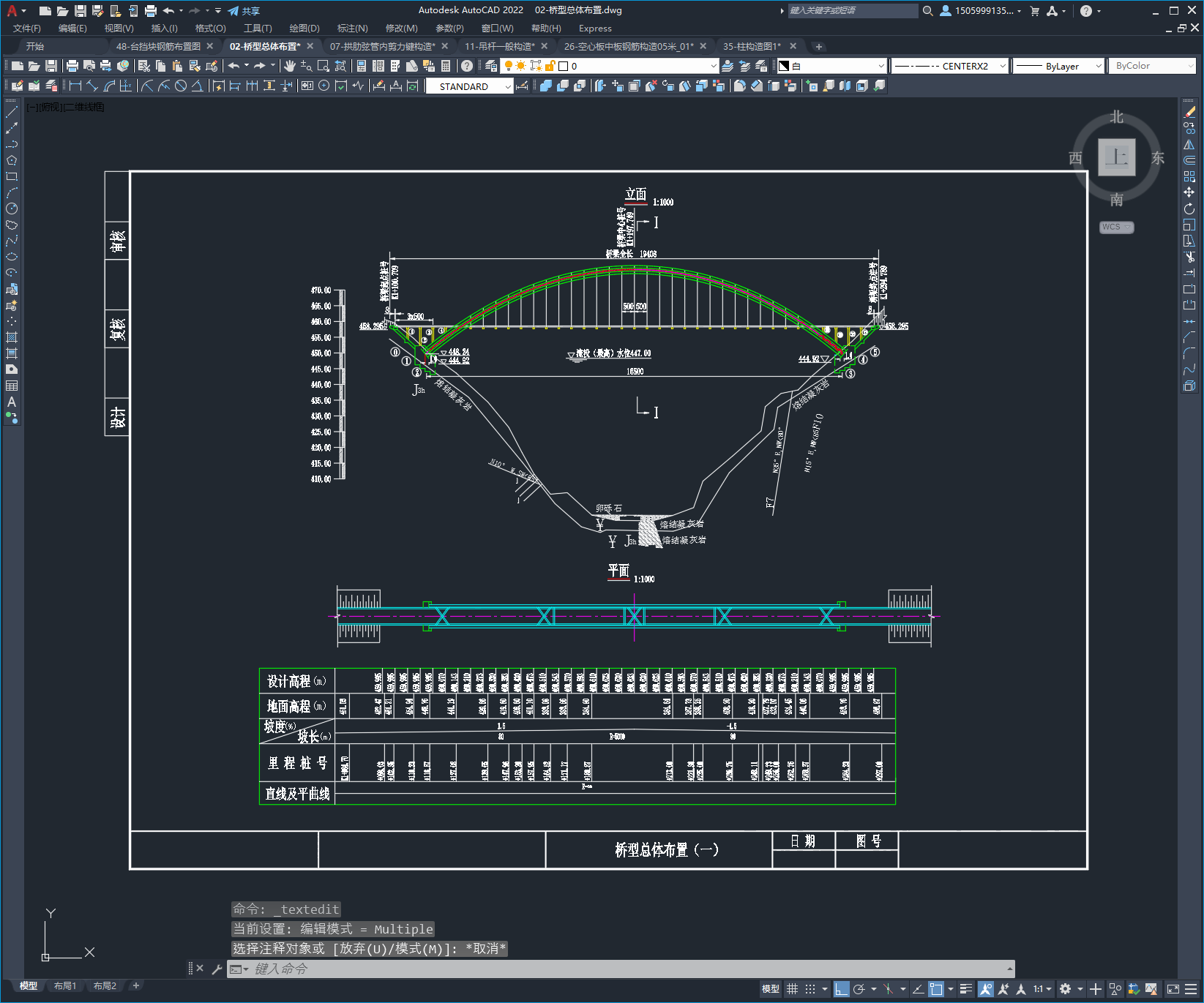Viewport: 1204px width, 1003px height.
Task: Select the Diameter dimension tool
Action: click(x=181, y=86)
